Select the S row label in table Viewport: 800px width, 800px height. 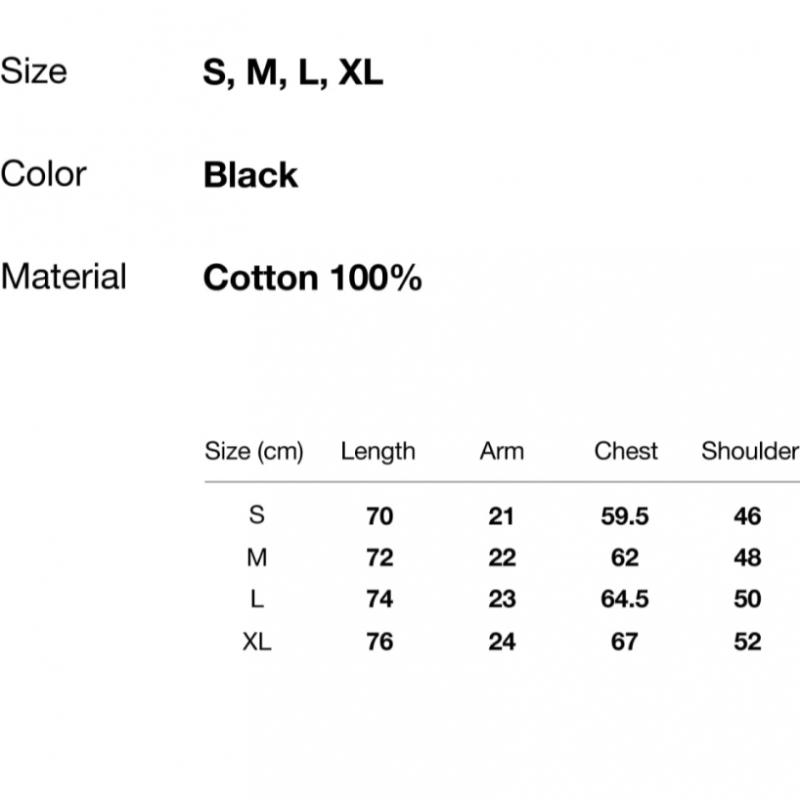pyautogui.click(x=257, y=516)
